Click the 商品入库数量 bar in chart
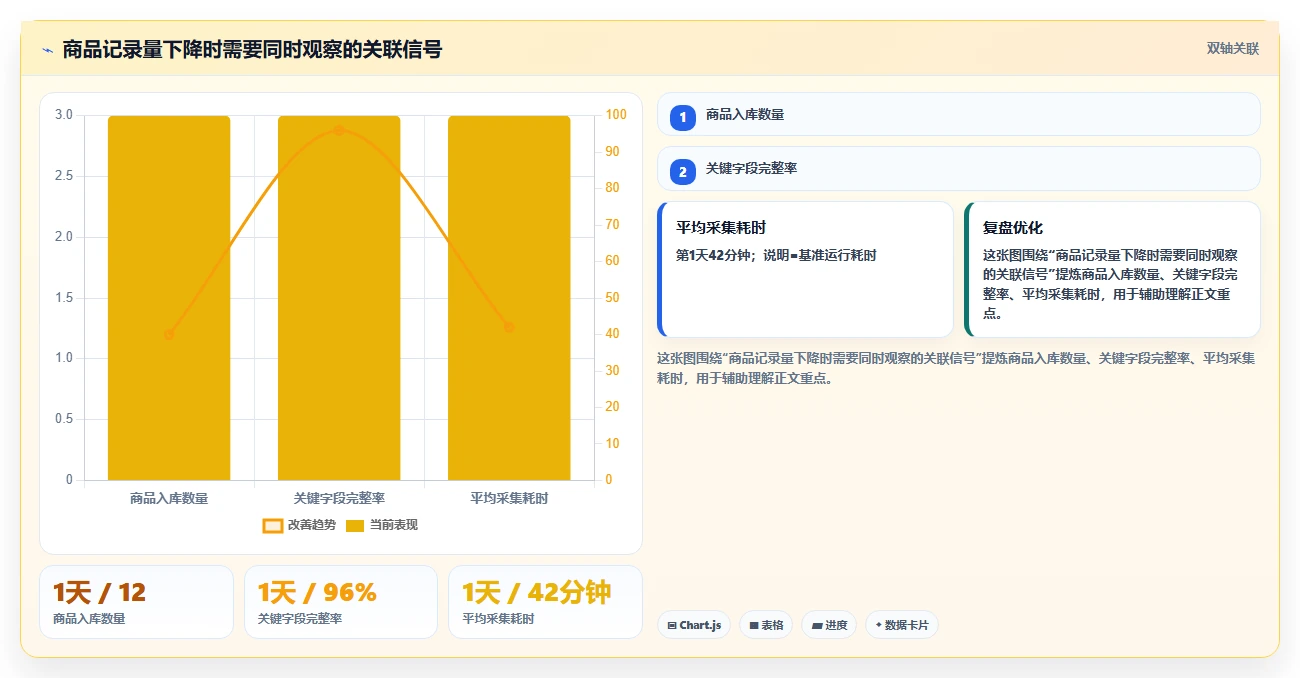Screen dimensions: 1300x678 tap(169, 298)
